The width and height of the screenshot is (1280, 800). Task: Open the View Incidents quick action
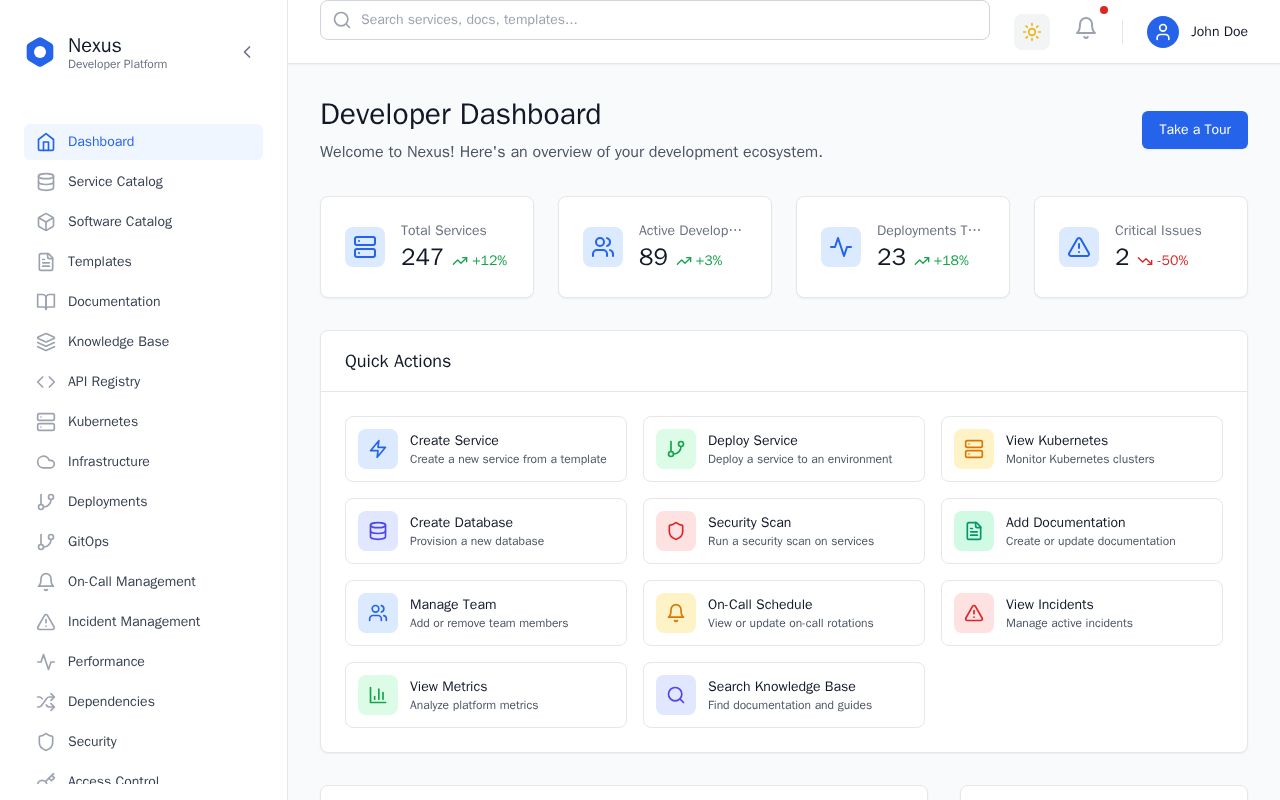(1082, 613)
